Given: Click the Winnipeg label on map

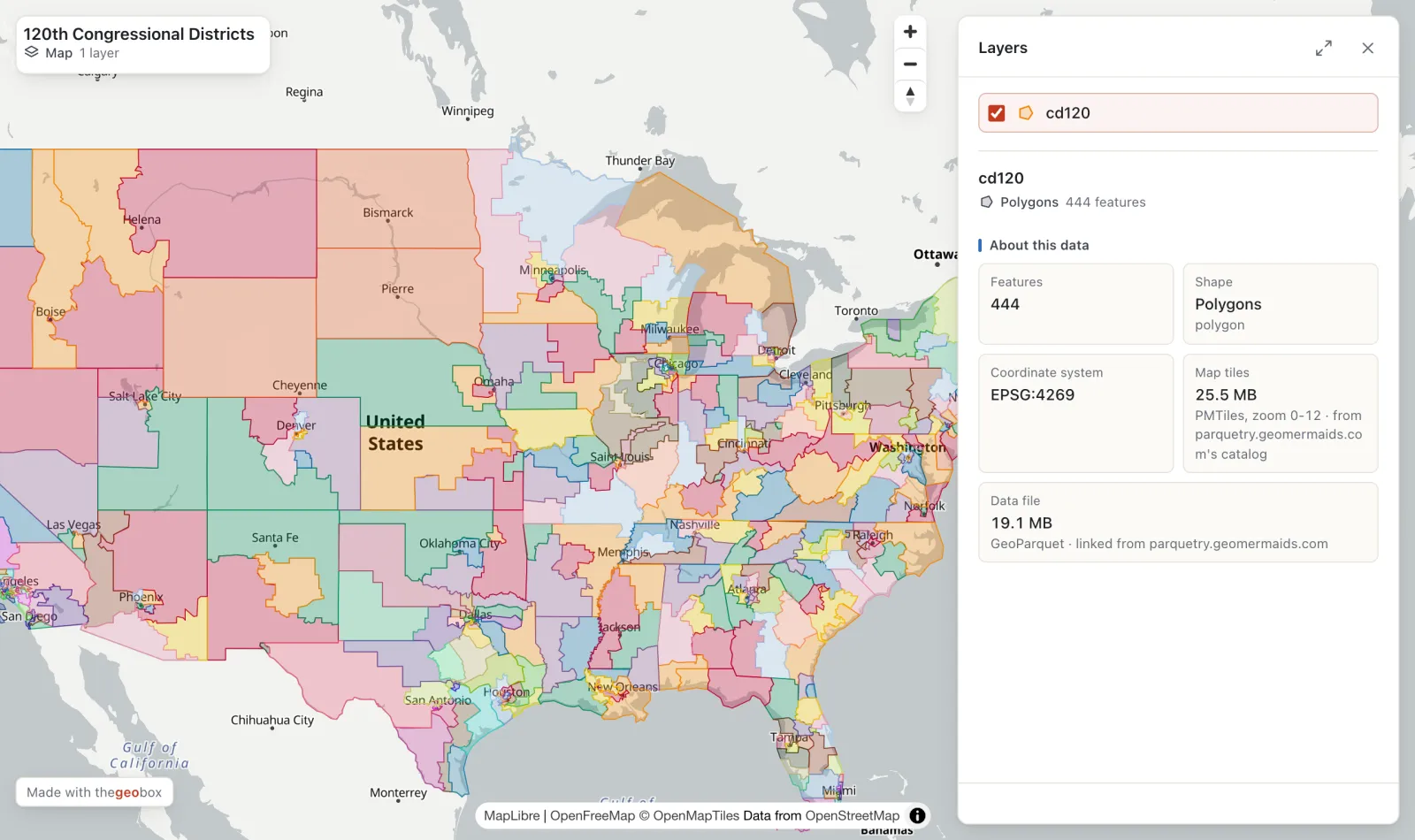Looking at the screenshot, I should coord(468,111).
